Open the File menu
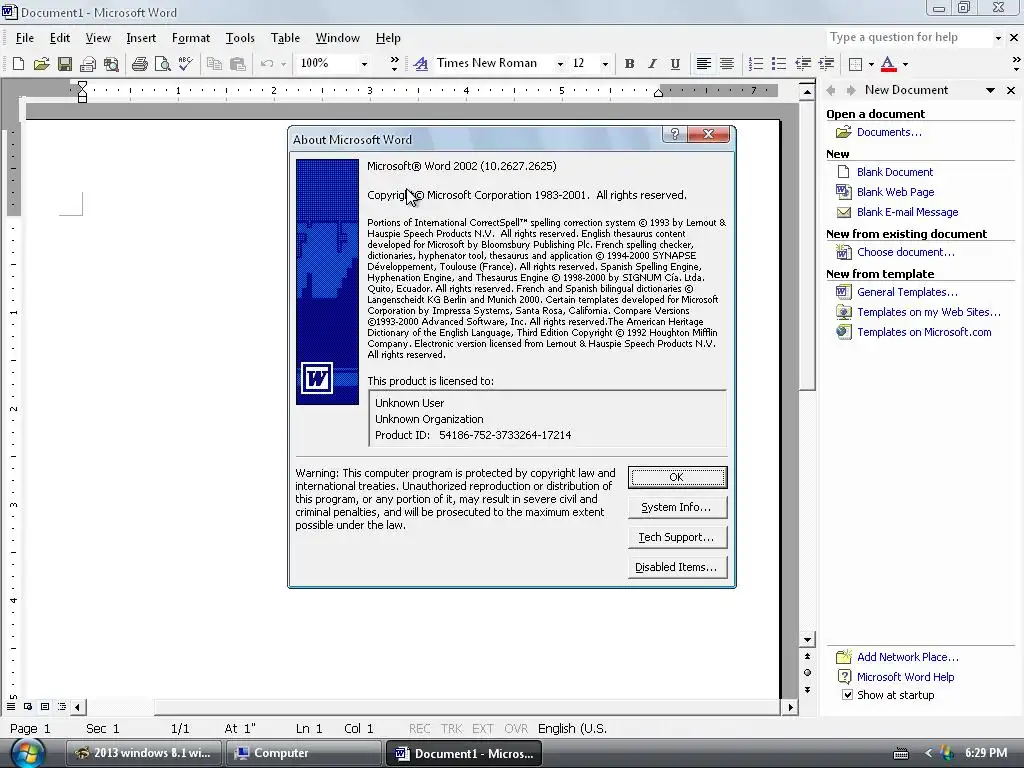The image size is (1024, 768). click(x=25, y=38)
